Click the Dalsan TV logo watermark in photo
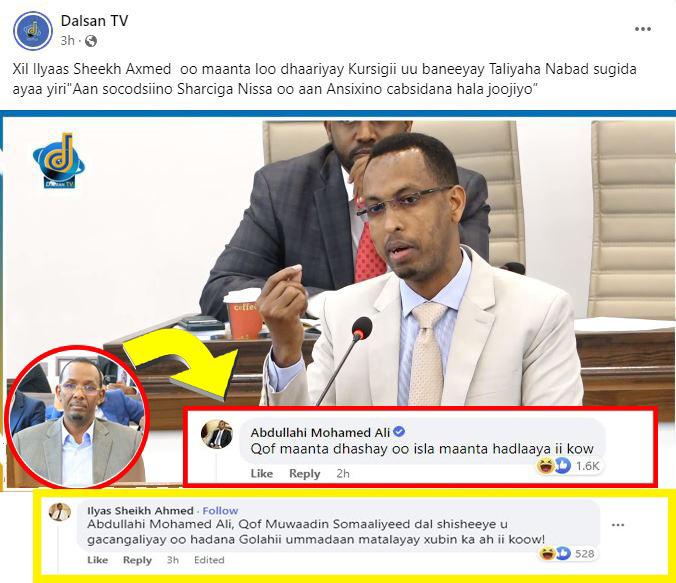Viewport: 676px width, 583px height. [59, 161]
